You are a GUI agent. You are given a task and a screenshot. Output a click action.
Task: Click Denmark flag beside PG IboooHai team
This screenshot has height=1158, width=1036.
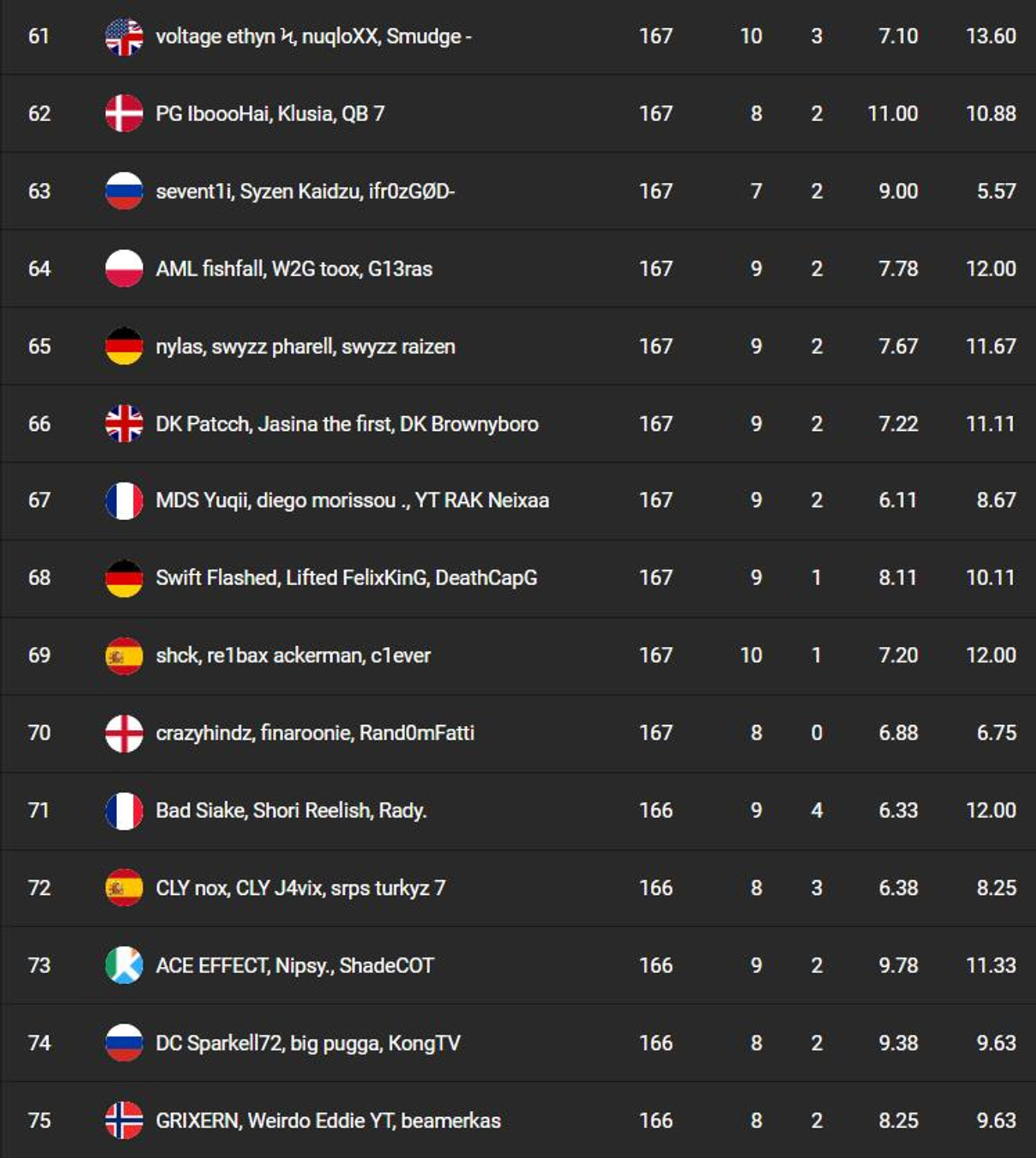coord(124,114)
